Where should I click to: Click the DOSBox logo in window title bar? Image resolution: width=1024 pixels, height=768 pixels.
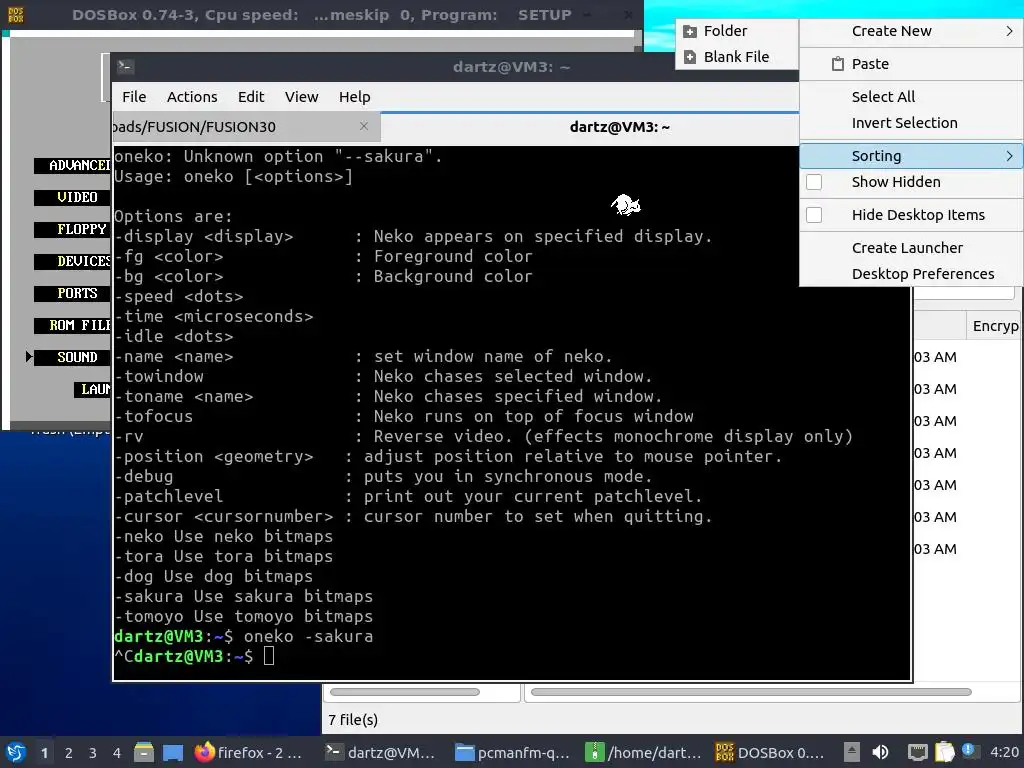(x=16, y=14)
